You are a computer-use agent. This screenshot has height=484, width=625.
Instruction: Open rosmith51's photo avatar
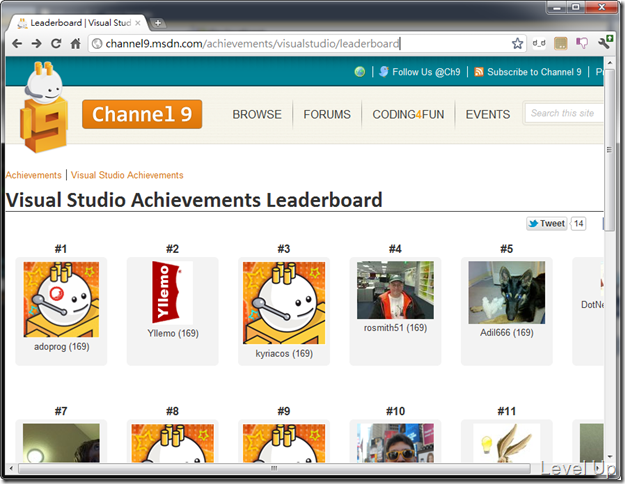395,290
